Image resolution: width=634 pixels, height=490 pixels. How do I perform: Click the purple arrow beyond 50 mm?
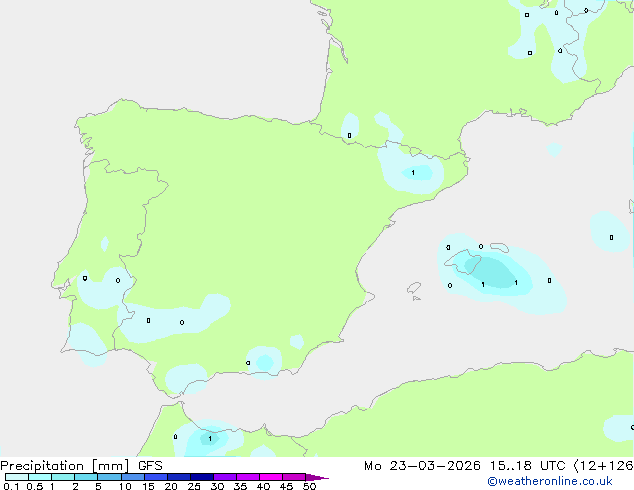(x=317, y=478)
